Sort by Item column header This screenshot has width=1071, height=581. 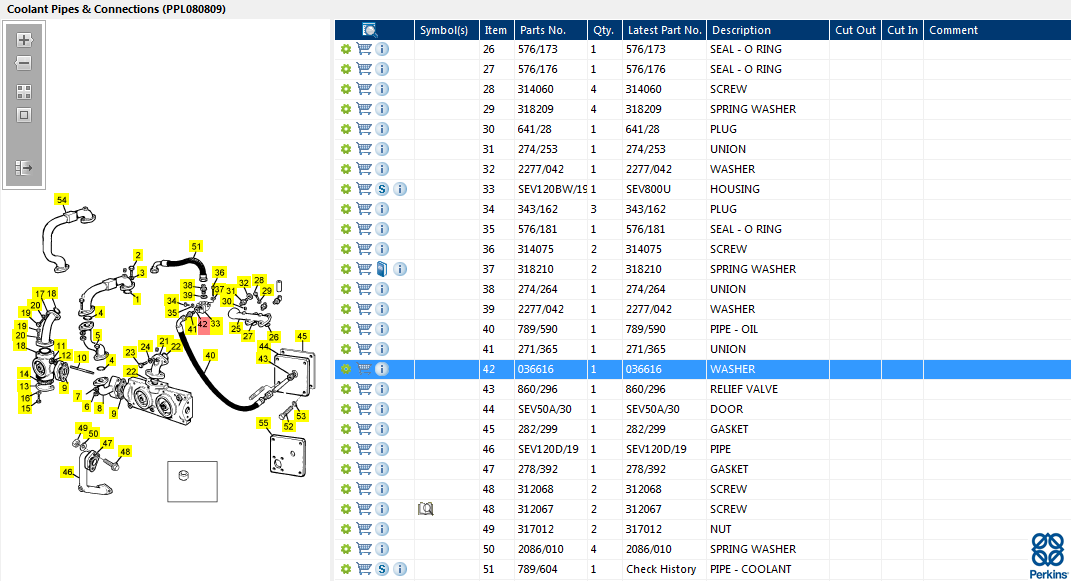[x=496, y=30]
